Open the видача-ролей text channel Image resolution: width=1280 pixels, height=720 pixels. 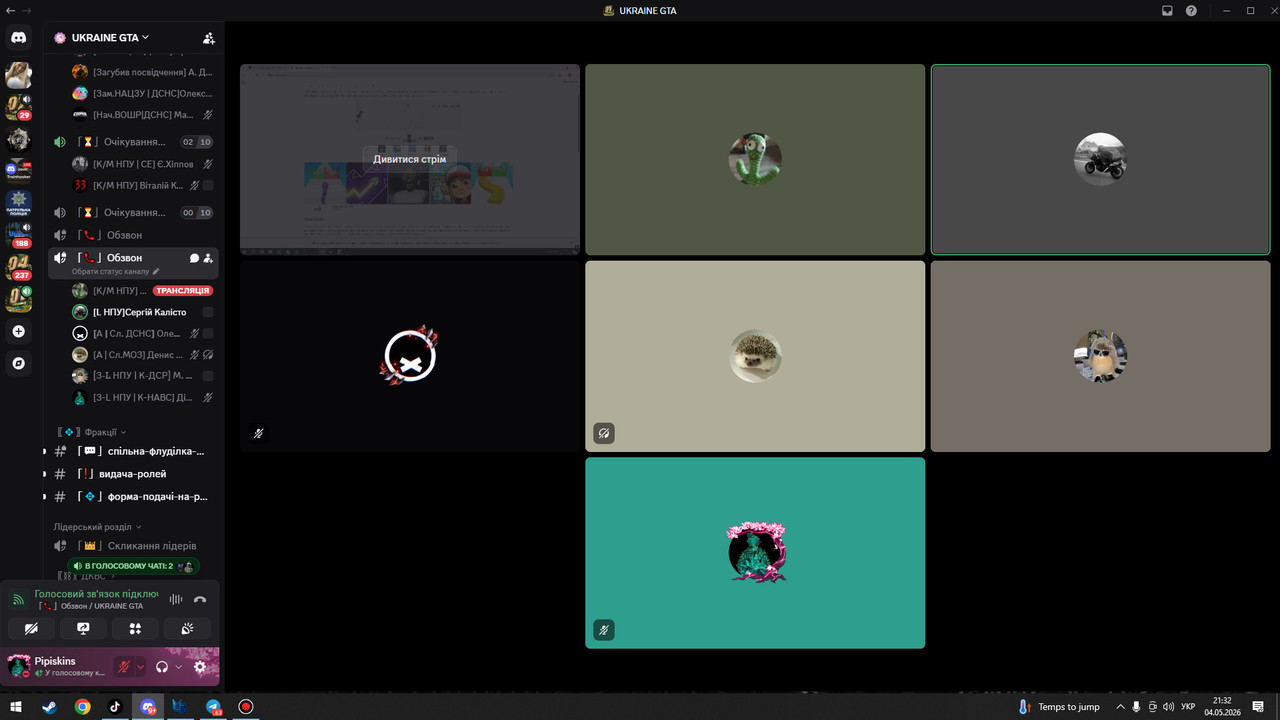click(x=133, y=474)
